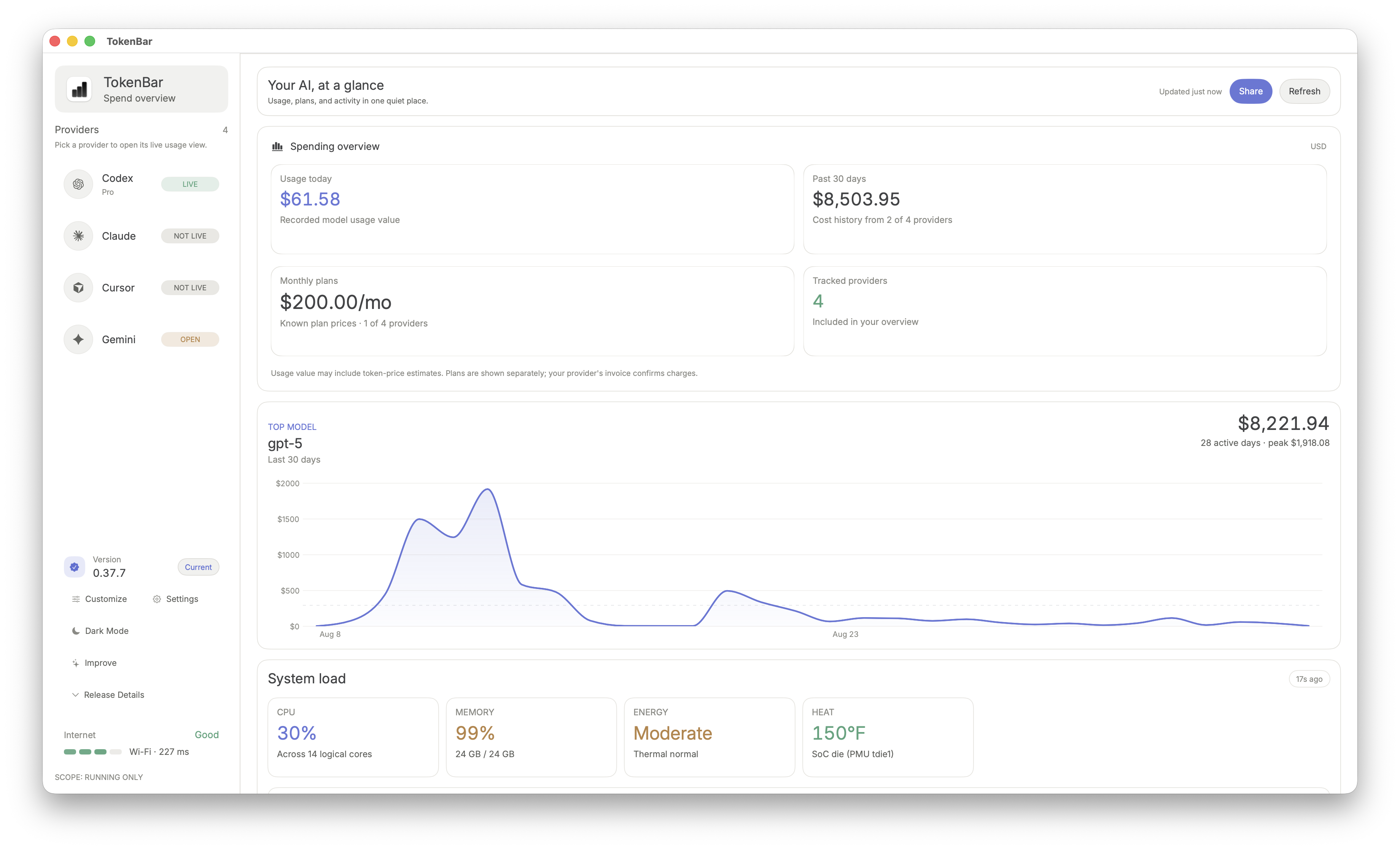The width and height of the screenshot is (1400, 850).
Task: Click the Refresh button
Action: click(1305, 91)
